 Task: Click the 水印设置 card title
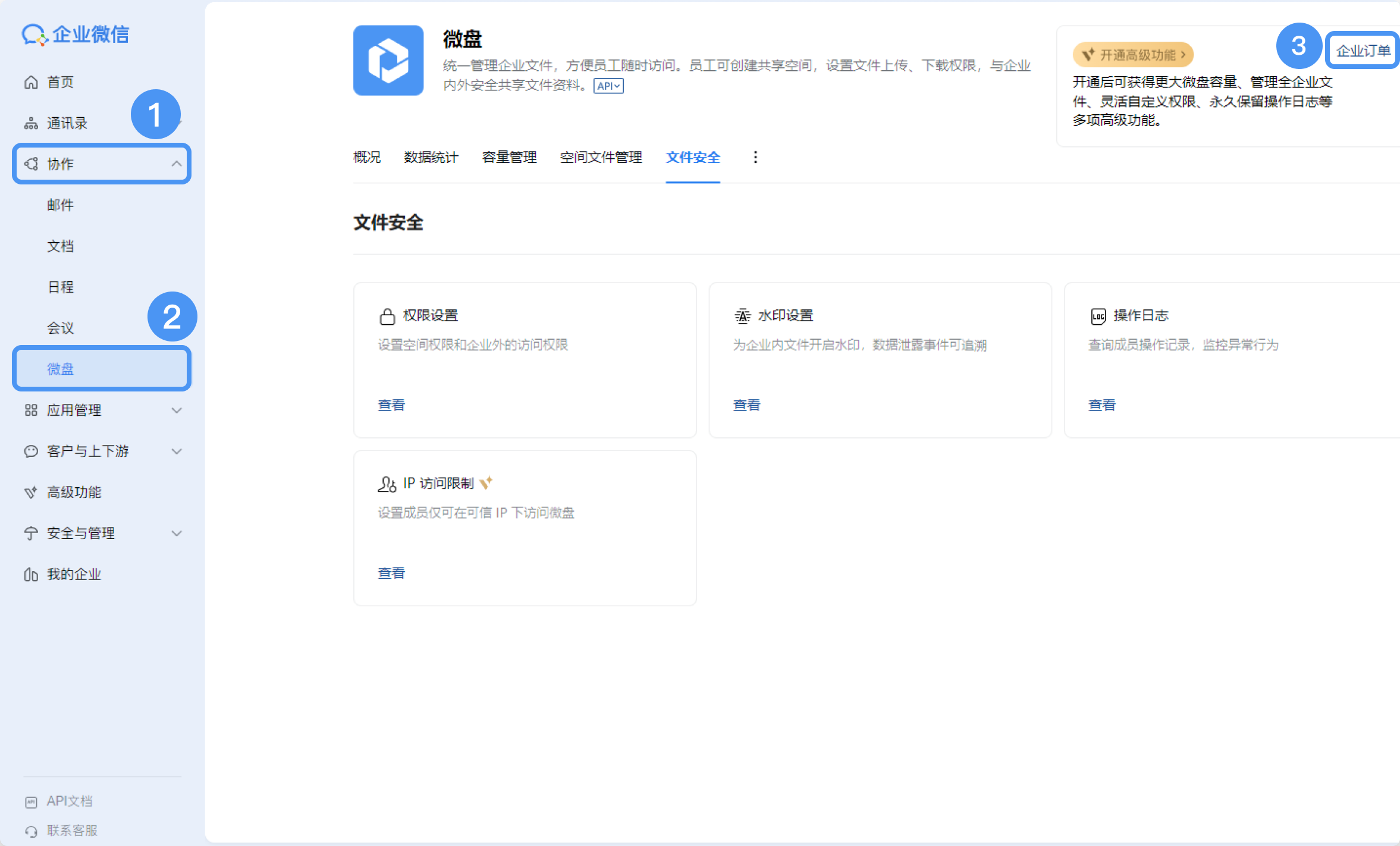click(x=786, y=315)
